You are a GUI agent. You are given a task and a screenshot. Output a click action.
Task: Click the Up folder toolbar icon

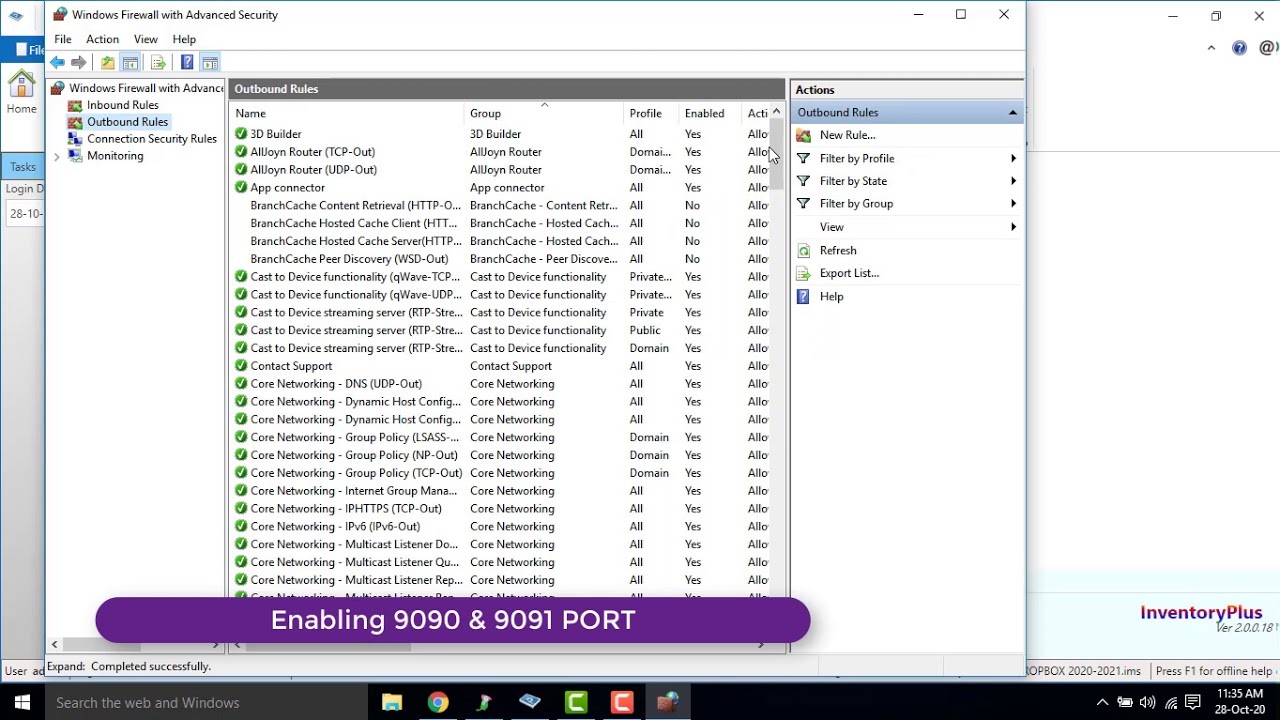click(x=107, y=63)
